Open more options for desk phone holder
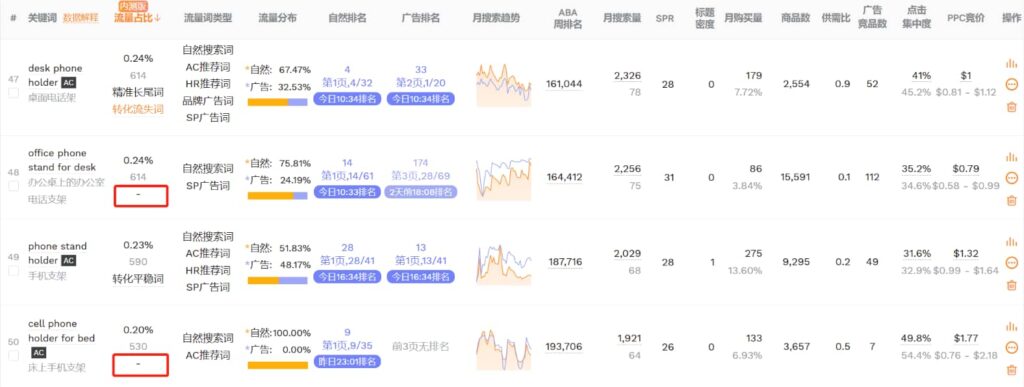Viewport: 1024px width, 387px height. (1012, 84)
